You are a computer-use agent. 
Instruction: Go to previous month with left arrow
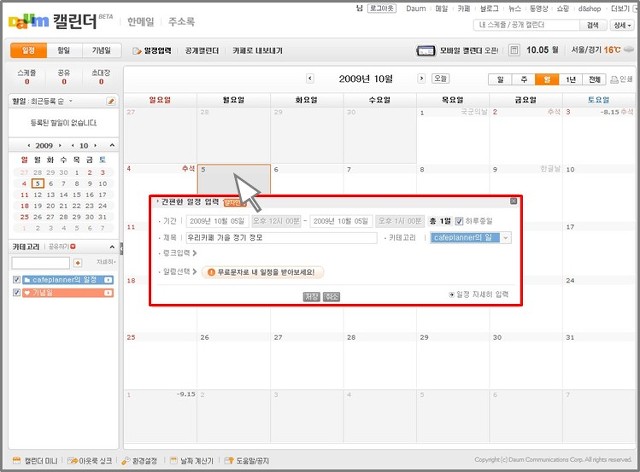(310, 78)
